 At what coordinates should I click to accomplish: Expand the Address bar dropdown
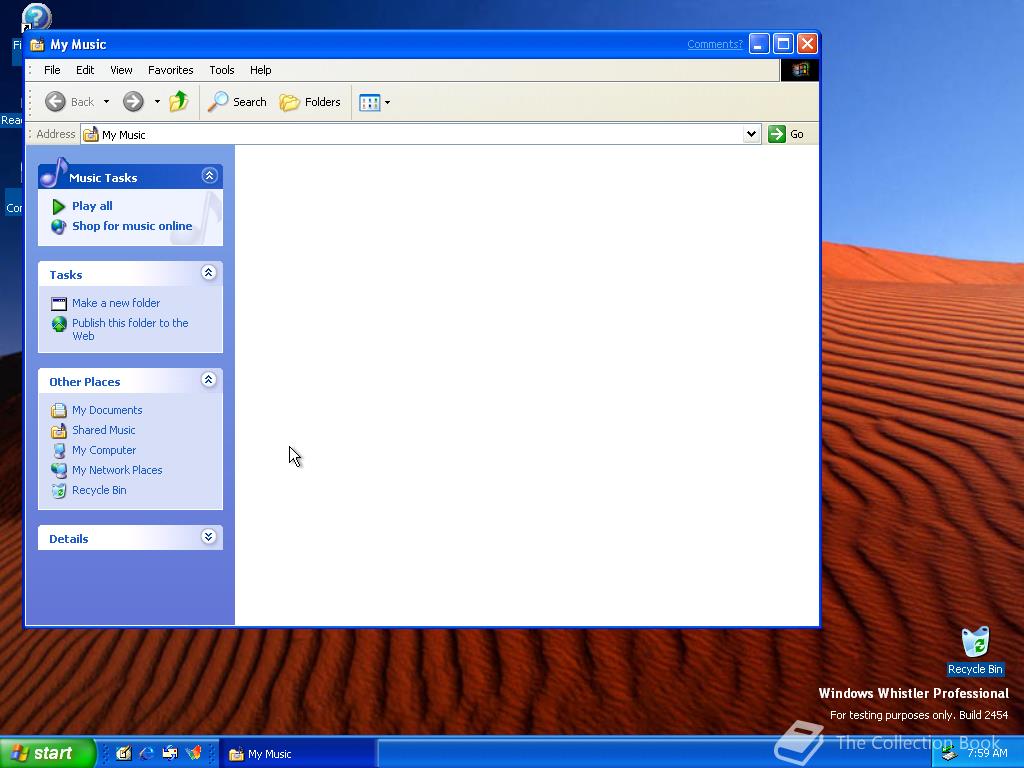(752, 135)
